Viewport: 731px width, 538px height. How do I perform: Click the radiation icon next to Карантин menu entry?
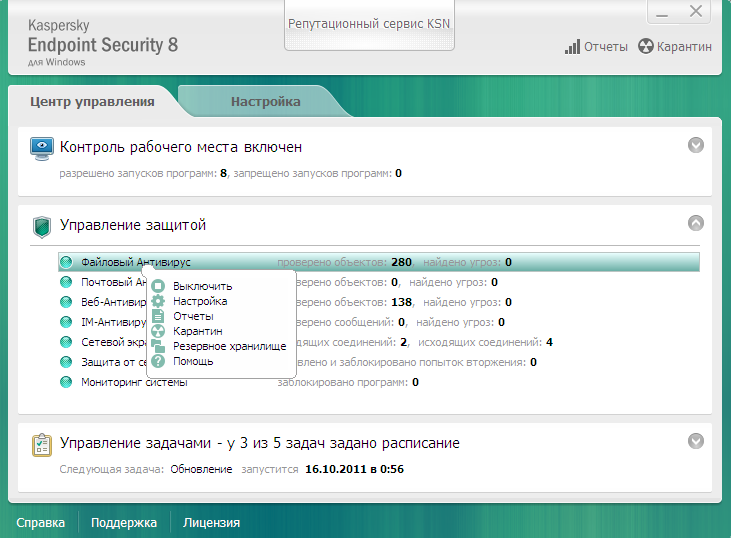[x=158, y=331]
